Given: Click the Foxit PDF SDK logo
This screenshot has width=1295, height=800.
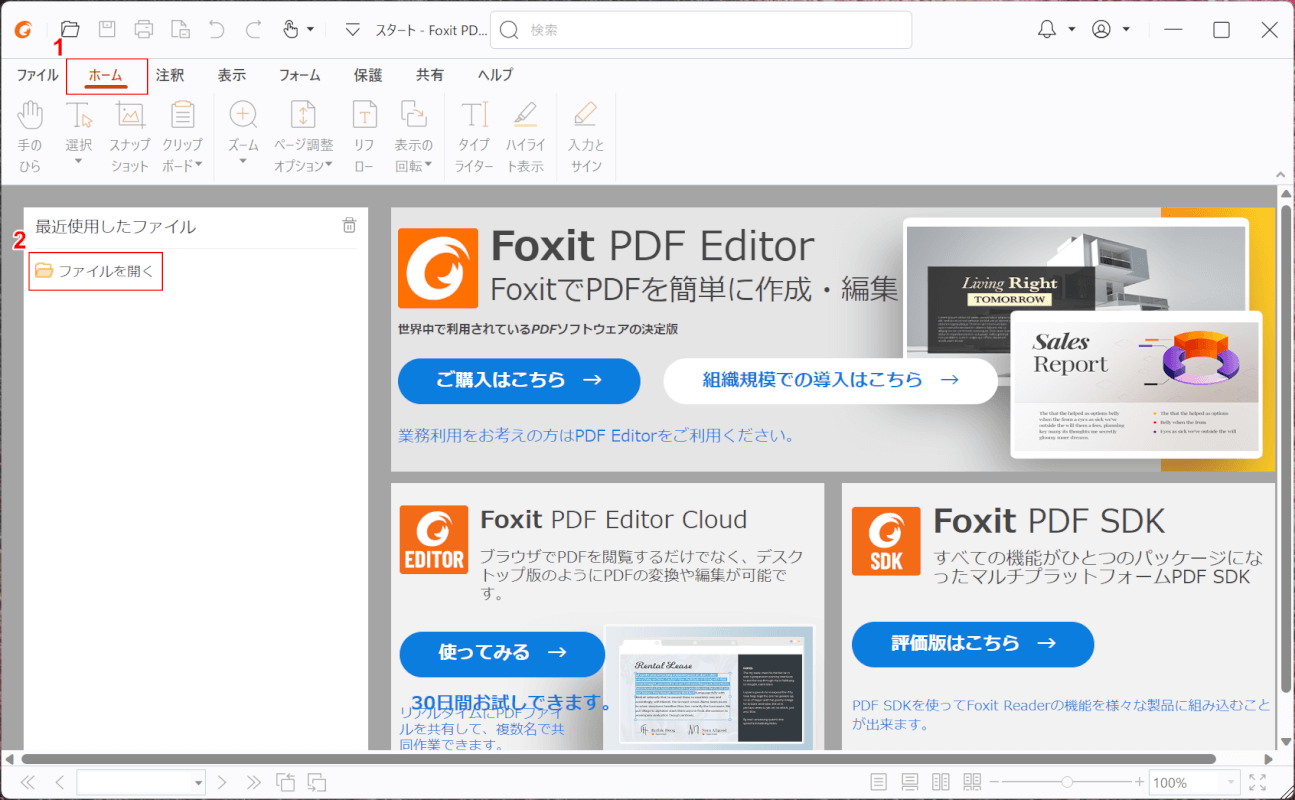Looking at the screenshot, I should click(886, 541).
